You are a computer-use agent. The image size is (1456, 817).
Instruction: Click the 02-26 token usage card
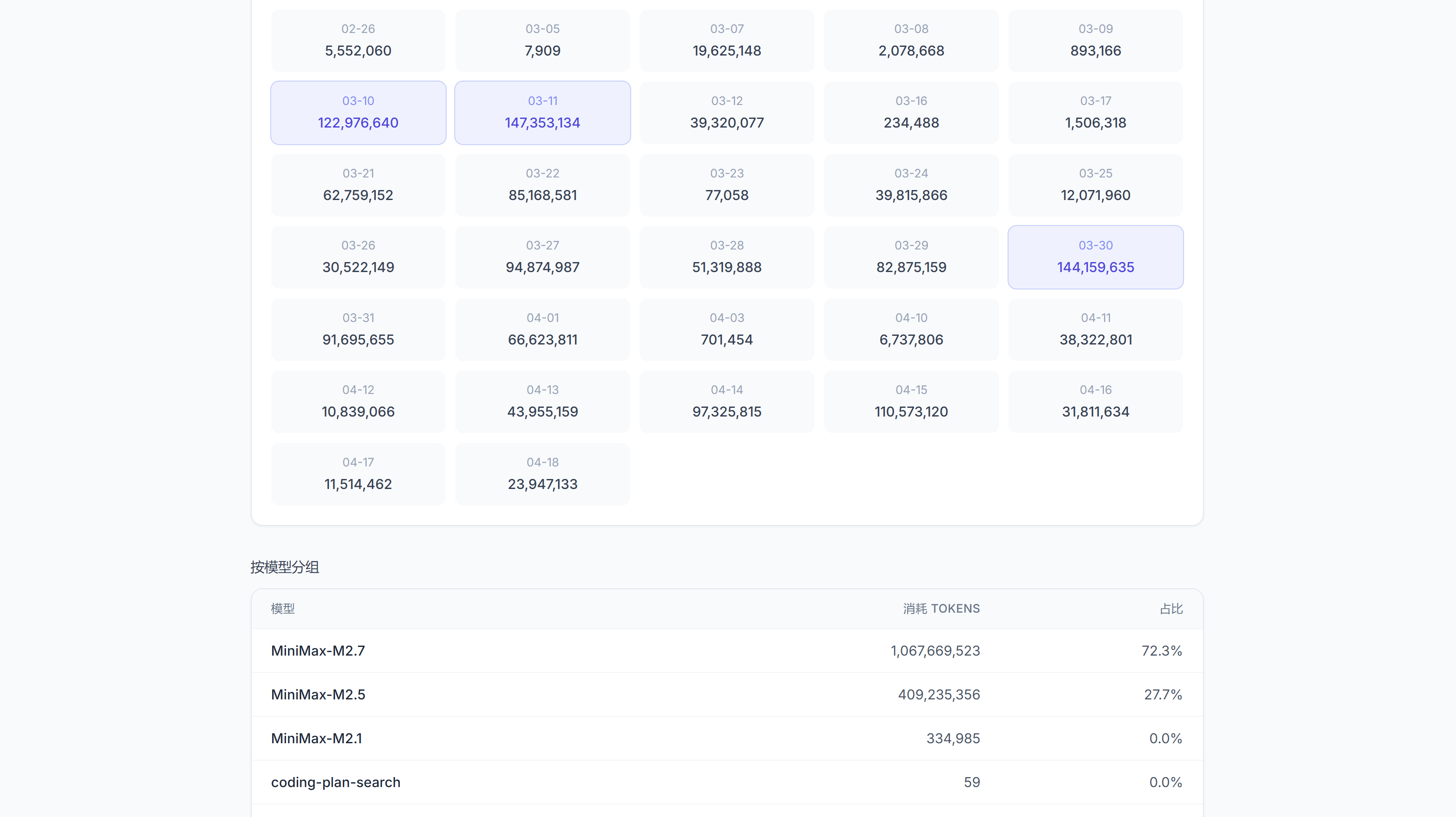click(358, 40)
